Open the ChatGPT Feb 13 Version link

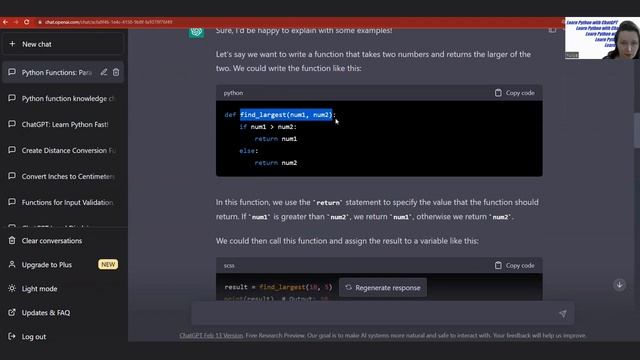[x=211, y=336]
